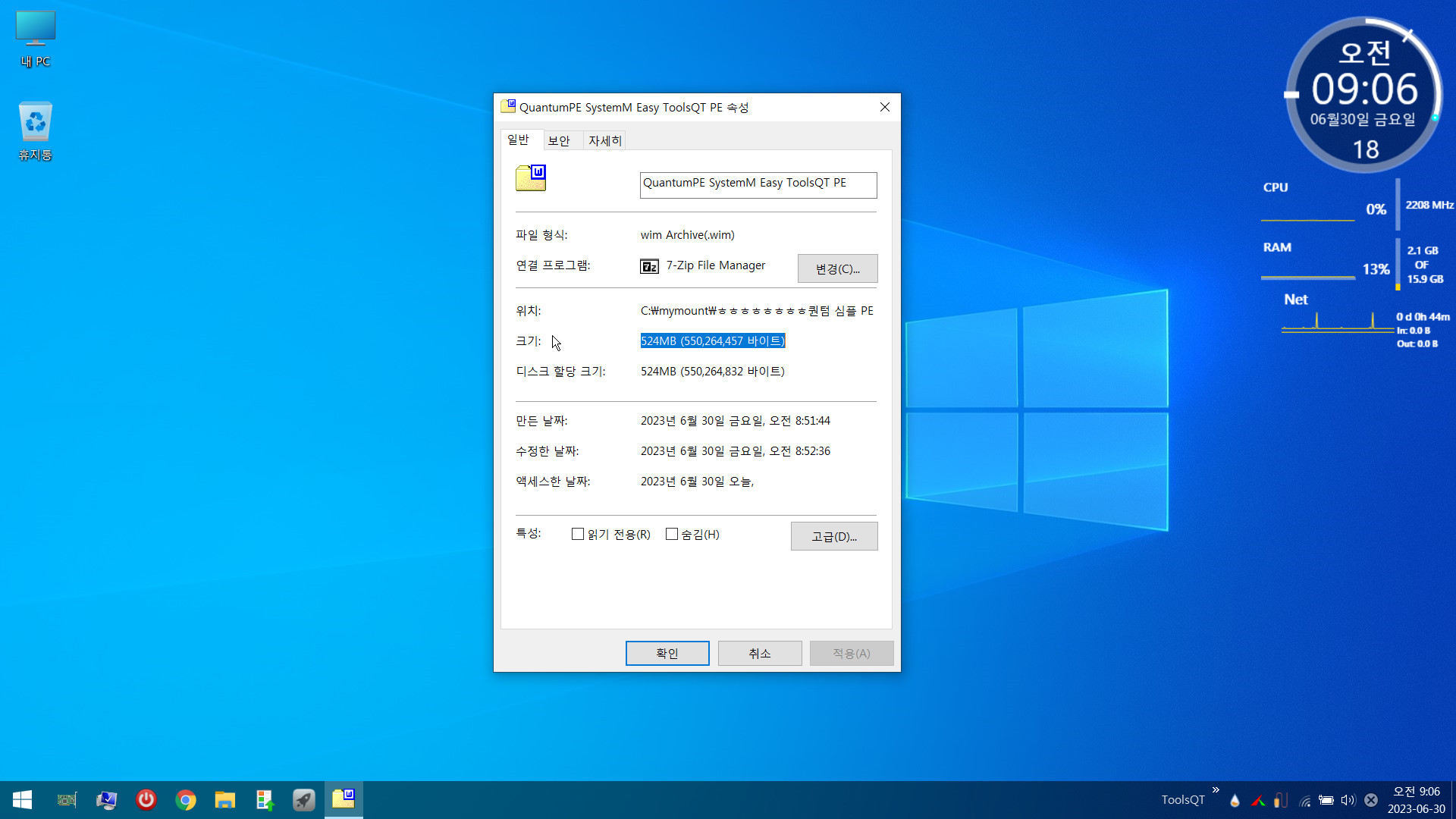Open the volume speaker tray icon
Screen dimensions: 1456x819
click(1348, 800)
